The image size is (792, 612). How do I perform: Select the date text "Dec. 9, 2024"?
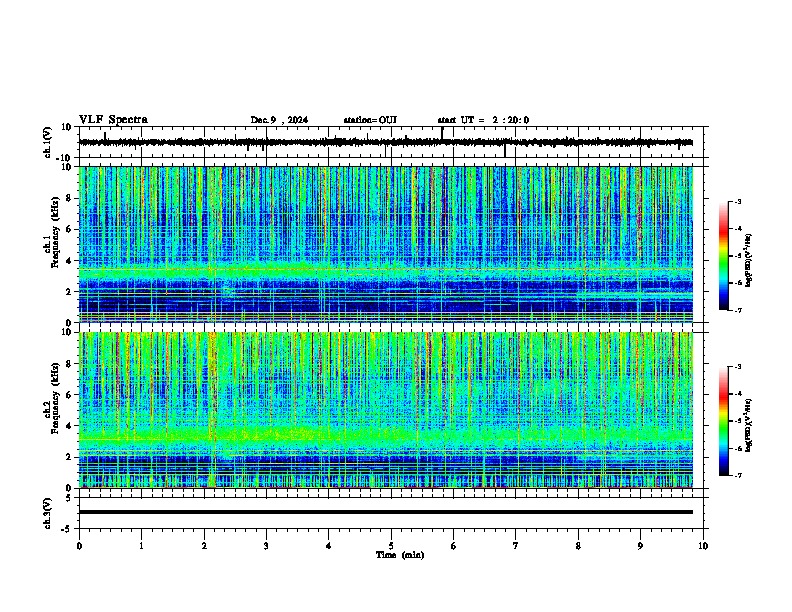click(279, 120)
